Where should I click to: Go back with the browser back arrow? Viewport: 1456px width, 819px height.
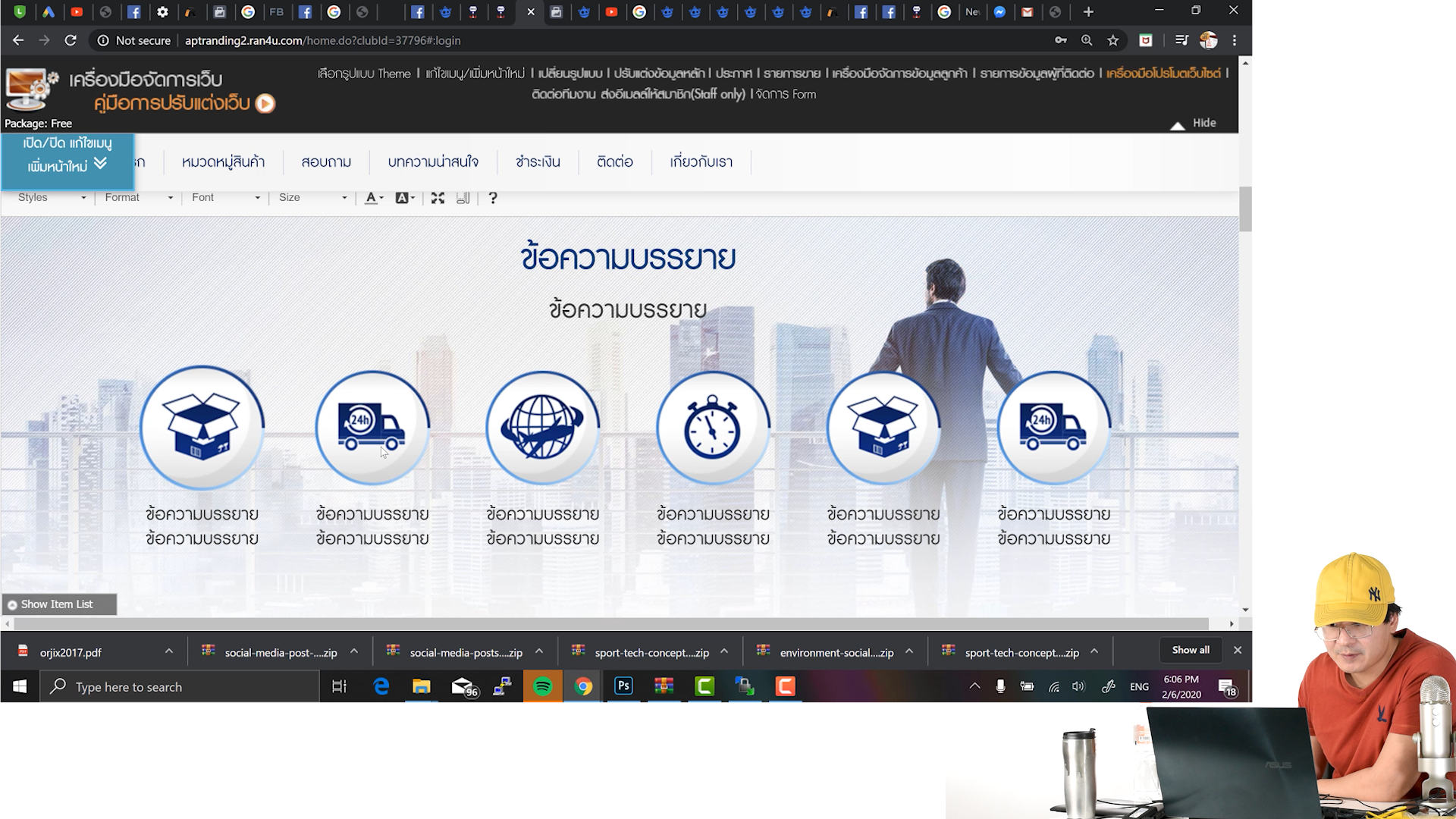tap(18, 40)
